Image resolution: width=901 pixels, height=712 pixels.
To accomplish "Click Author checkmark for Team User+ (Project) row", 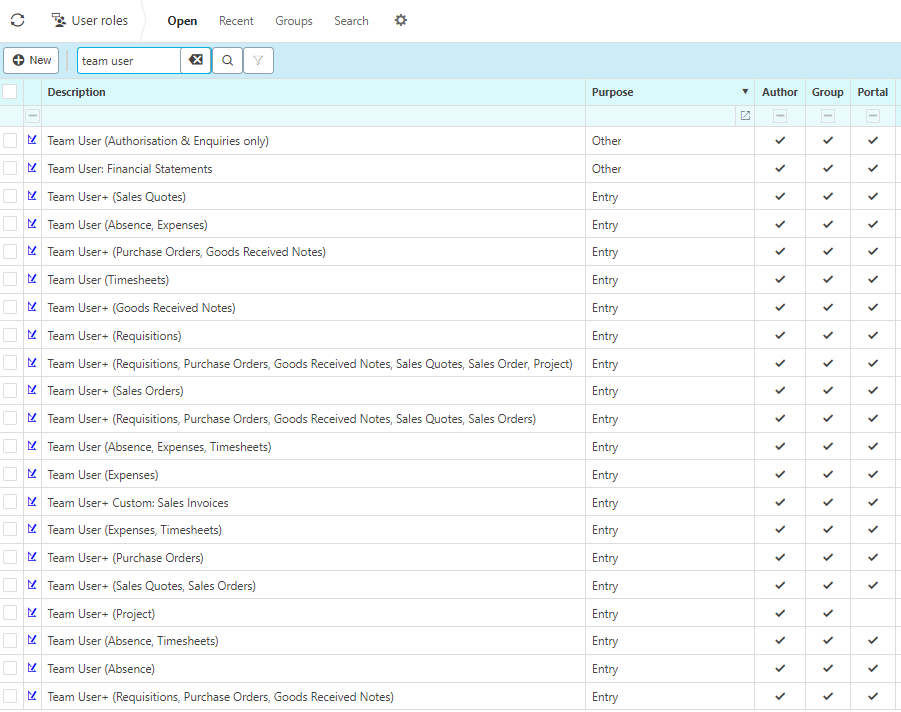I will [780, 613].
